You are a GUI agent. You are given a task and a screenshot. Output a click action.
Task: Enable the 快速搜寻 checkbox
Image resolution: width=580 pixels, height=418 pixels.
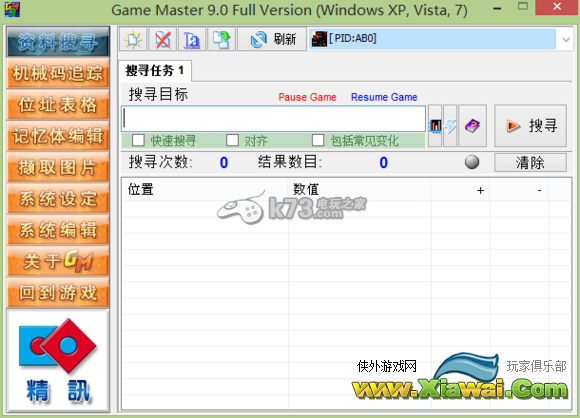coord(138,140)
